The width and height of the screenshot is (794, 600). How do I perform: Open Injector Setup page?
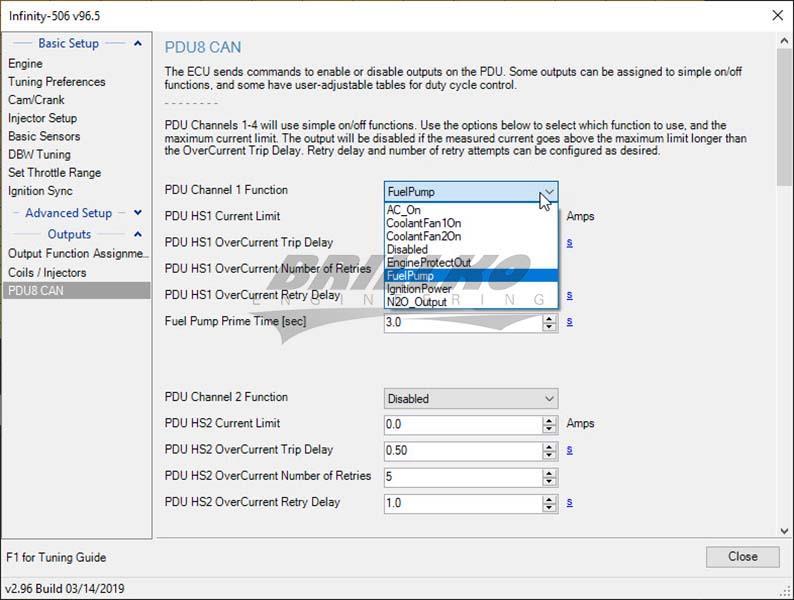[x=42, y=118]
